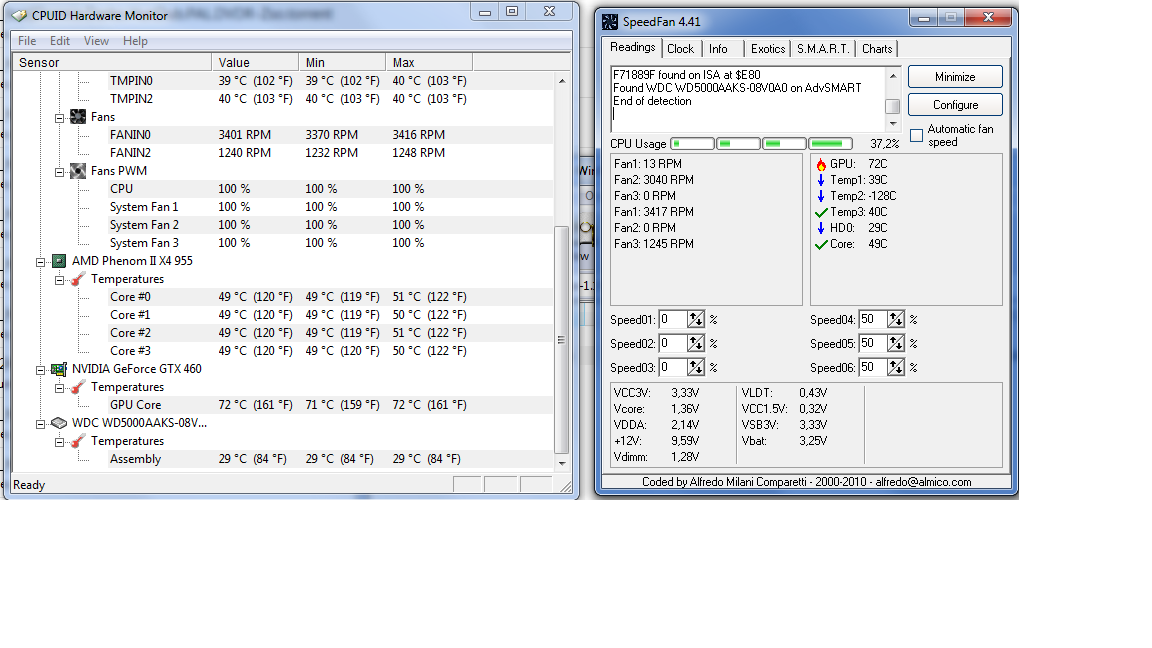Click the Hardware Monitor scrollbar down arrow
Viewport: 1152px width, 648px height.
click(x=562, y=464)
